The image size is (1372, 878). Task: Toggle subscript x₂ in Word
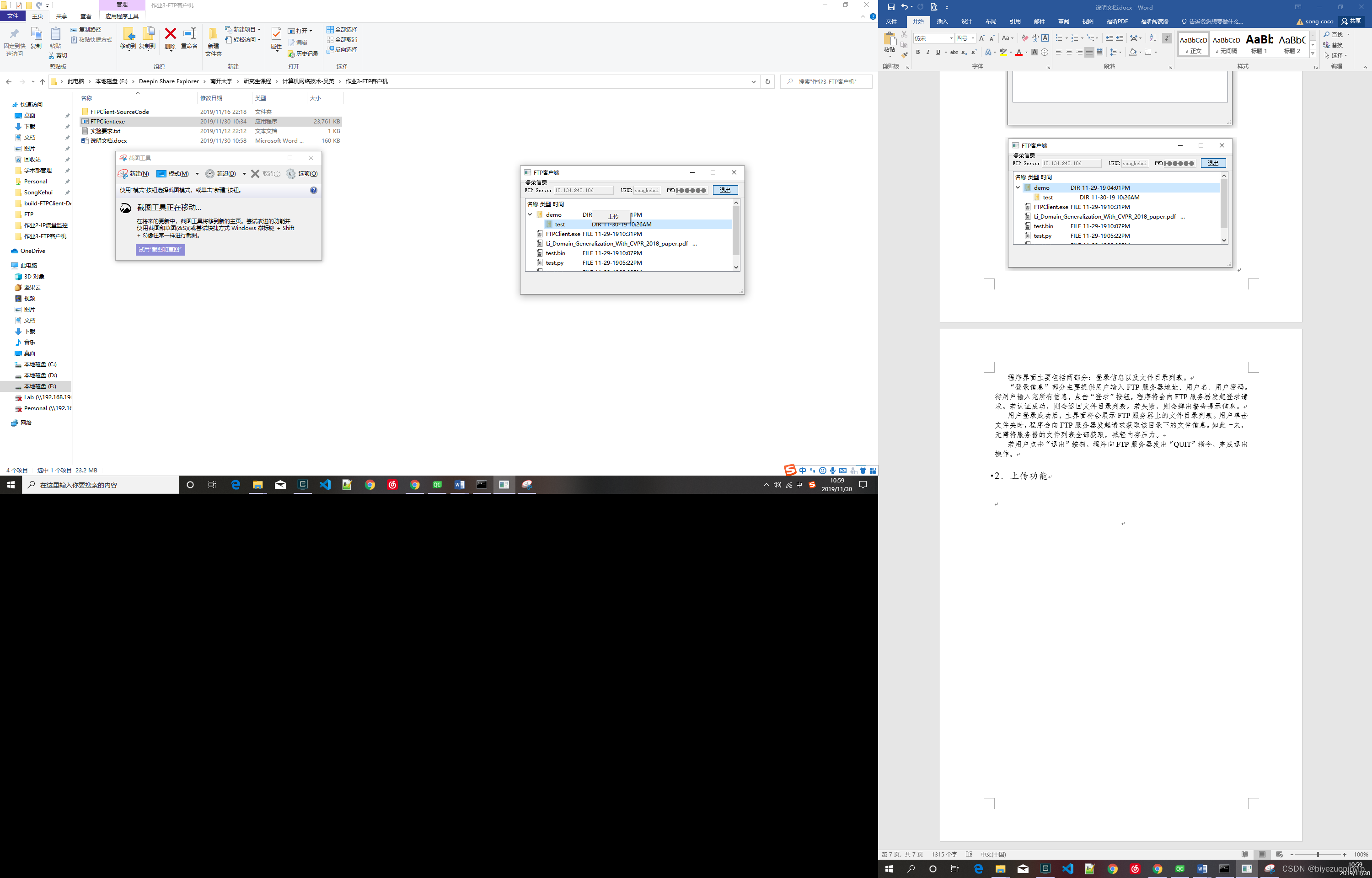coord(964,52)
